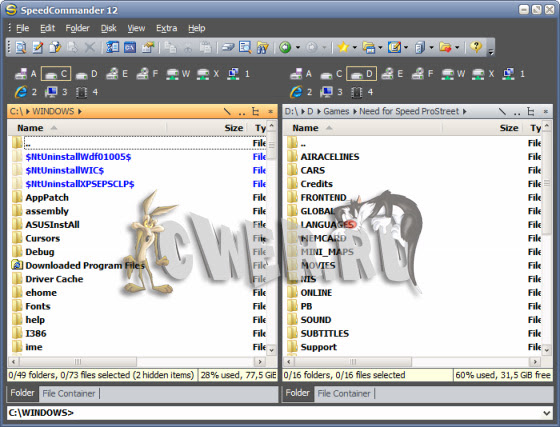Click WINDOWS in the left breadcrumb path

pos(53,111)
